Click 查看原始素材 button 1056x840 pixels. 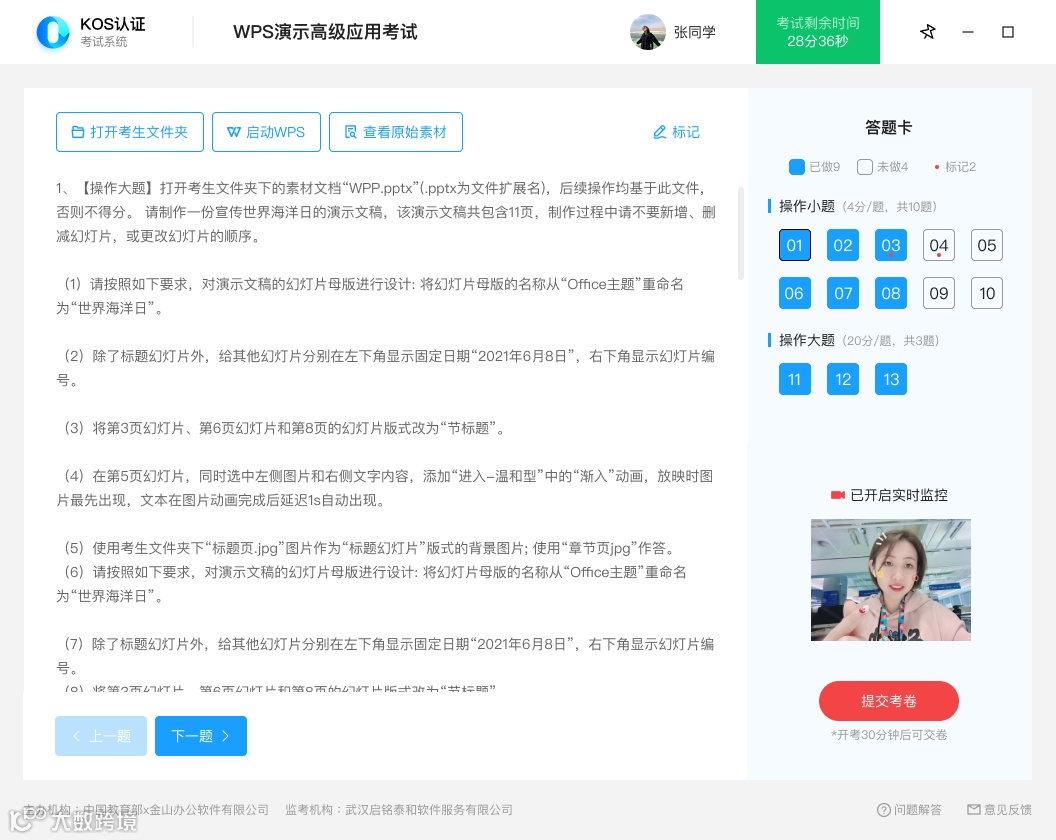(x=396, y=132)
